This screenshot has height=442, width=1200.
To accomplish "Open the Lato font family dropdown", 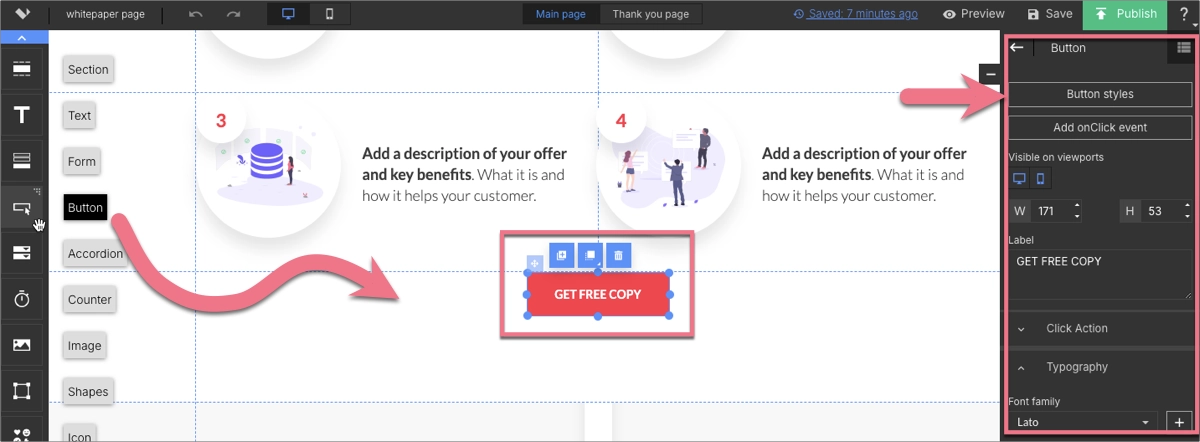I will tap(1082, 422).
